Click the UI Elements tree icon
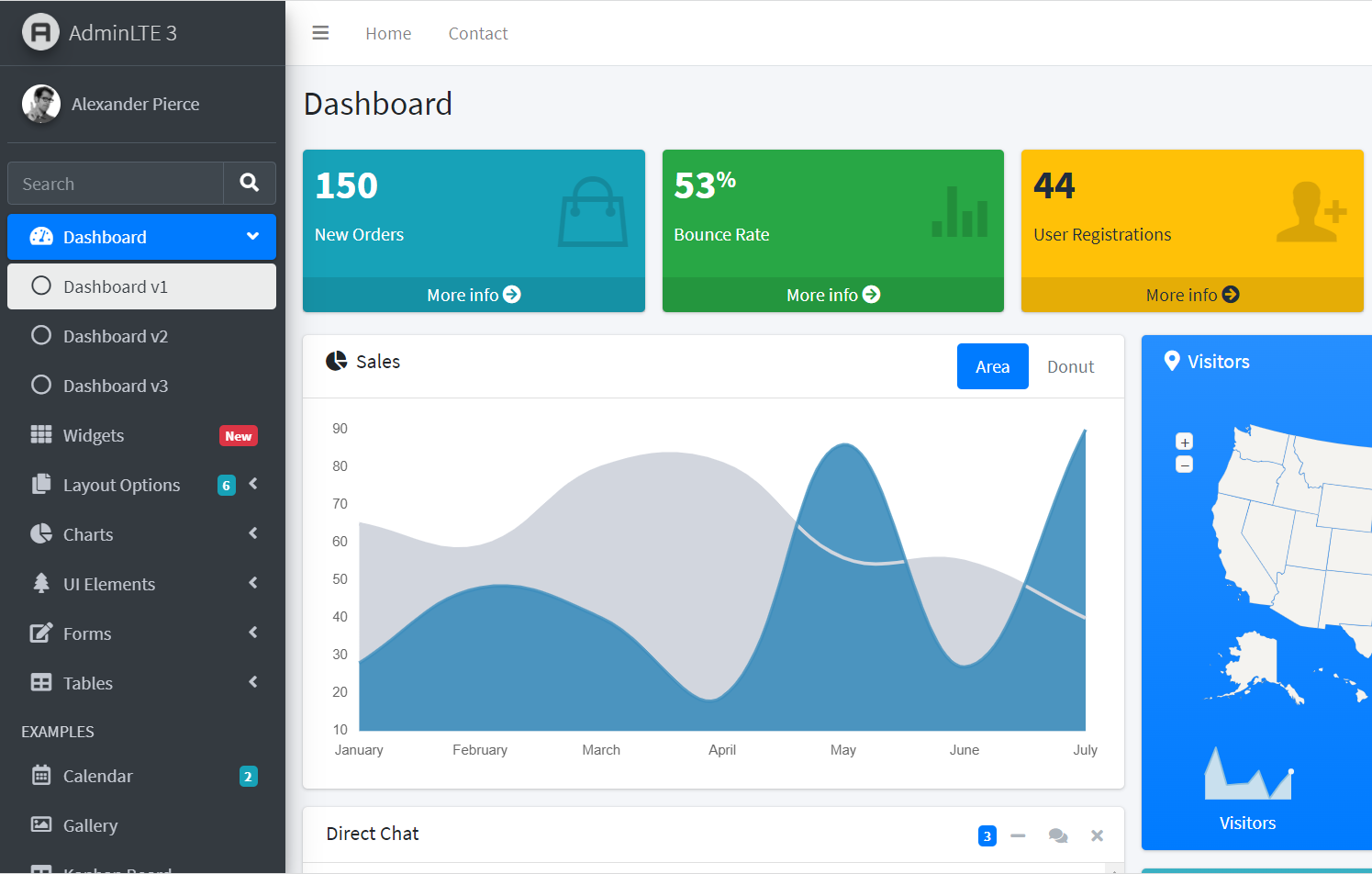The height and width of the screenshot is (874, 1372). pyautogui.click(x=41, y=583)
